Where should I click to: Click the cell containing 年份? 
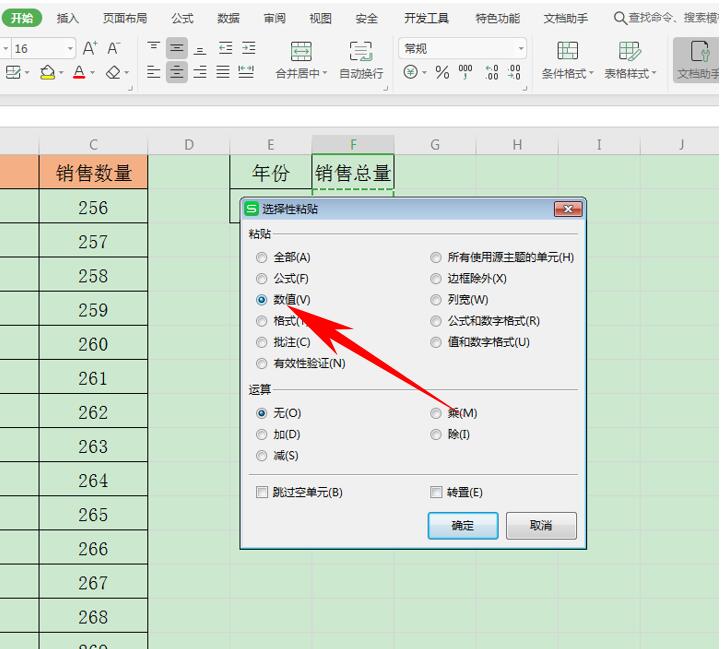(271, 172)
